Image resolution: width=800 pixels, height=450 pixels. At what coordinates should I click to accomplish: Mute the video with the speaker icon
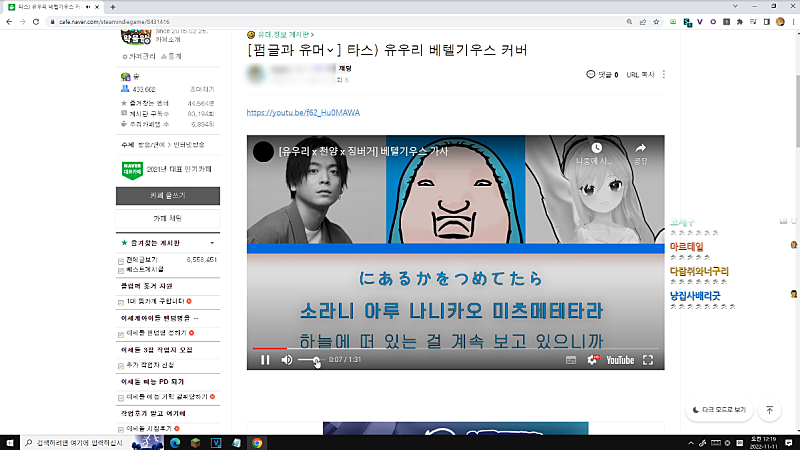click(287, 360)
